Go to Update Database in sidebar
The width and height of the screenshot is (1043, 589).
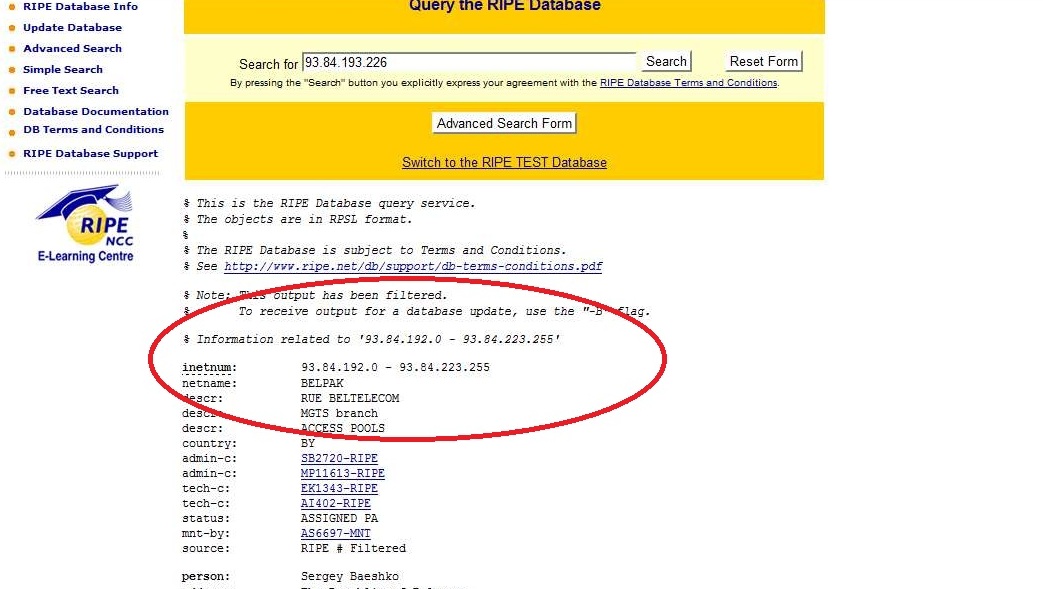(72, 28)
